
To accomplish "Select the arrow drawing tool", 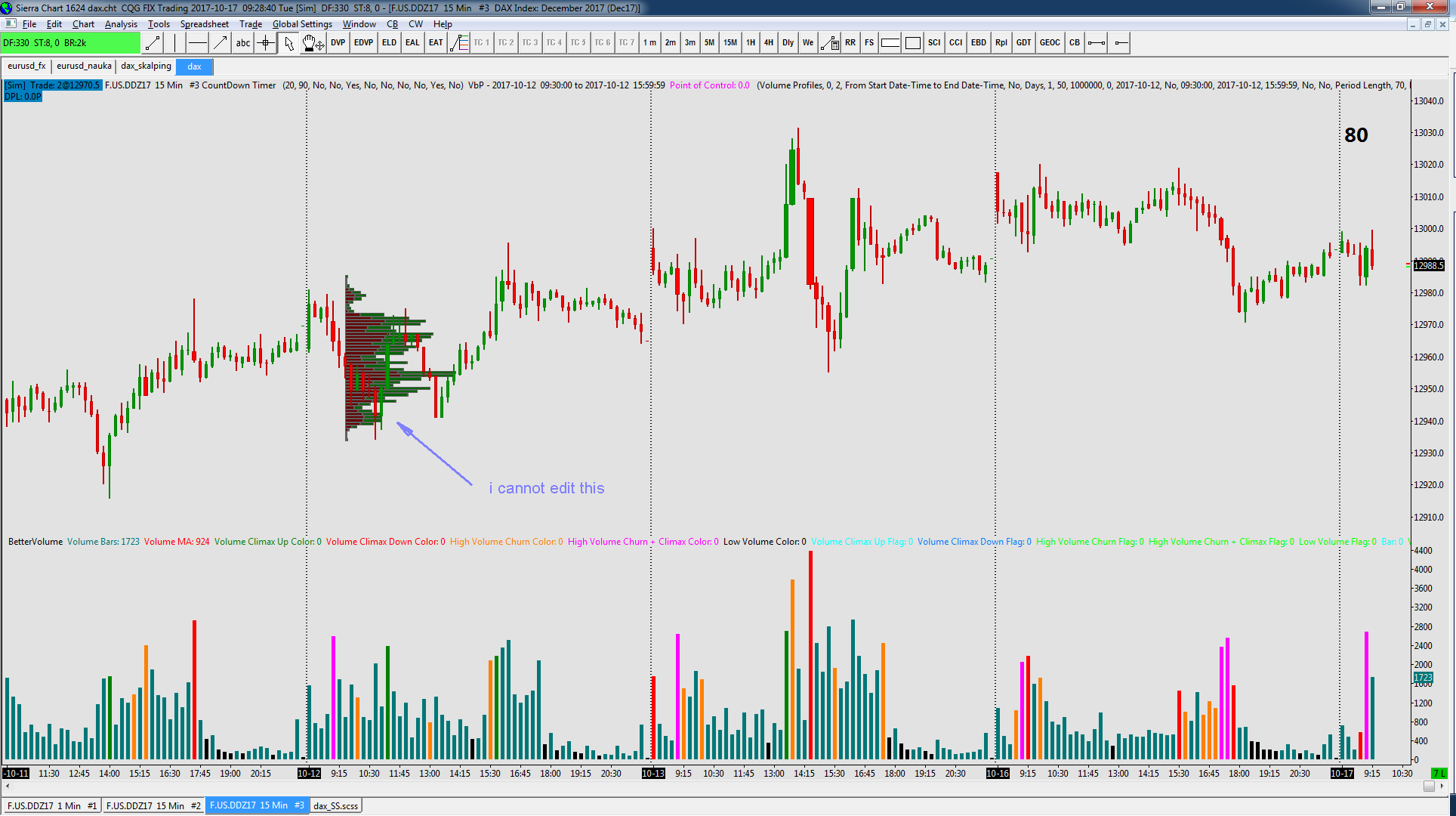I will [220, 43].
